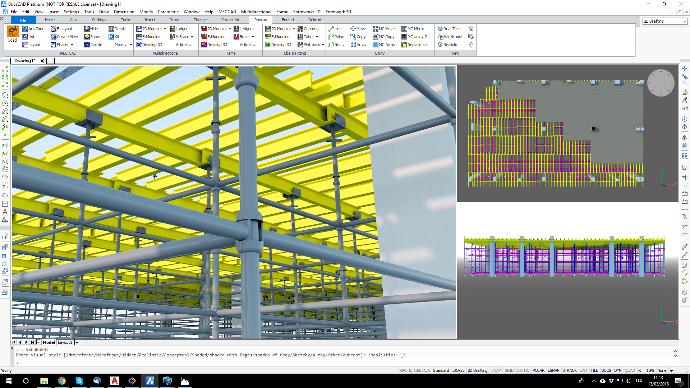Click the large orange Load icon

pyautogui.click(x=13, y=32)
